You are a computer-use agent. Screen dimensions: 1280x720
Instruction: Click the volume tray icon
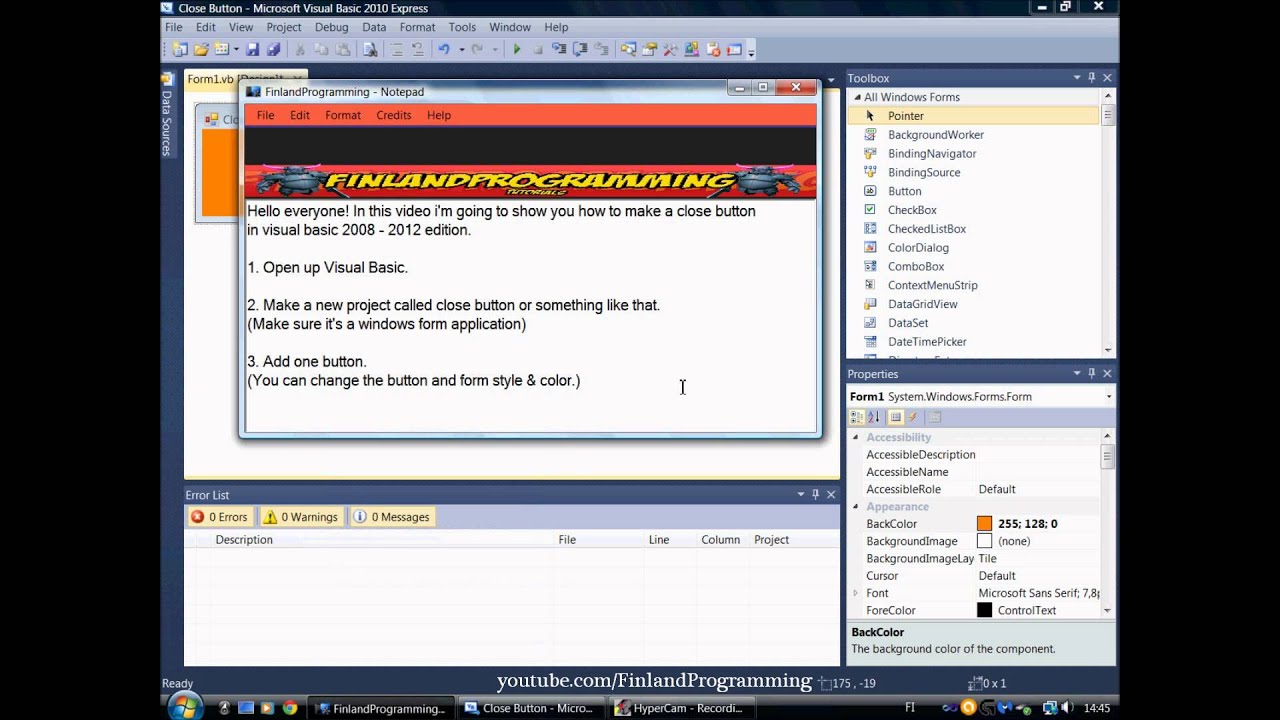1068,708
